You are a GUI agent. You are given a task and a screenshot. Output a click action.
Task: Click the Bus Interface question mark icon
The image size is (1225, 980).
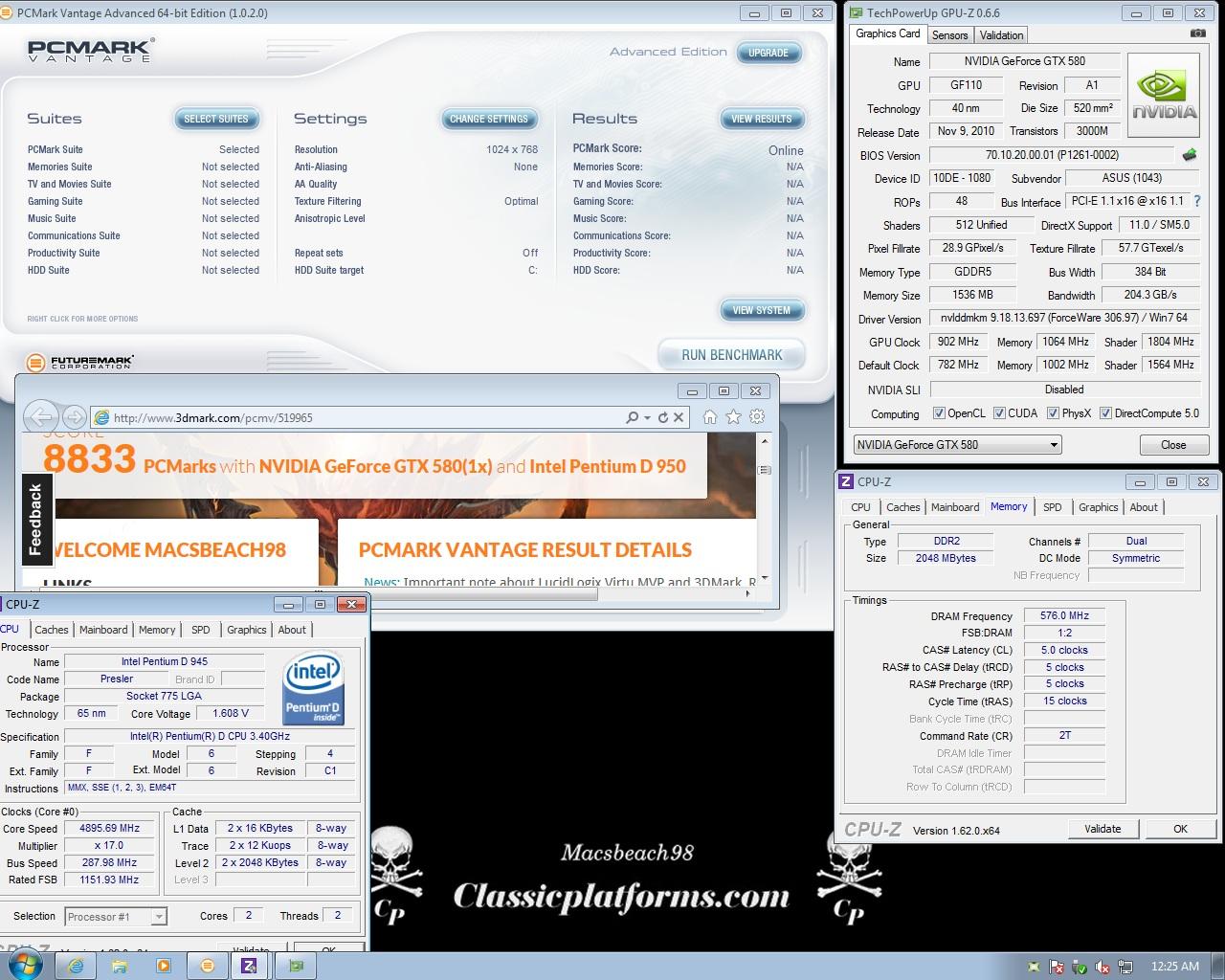(1196, 201)
